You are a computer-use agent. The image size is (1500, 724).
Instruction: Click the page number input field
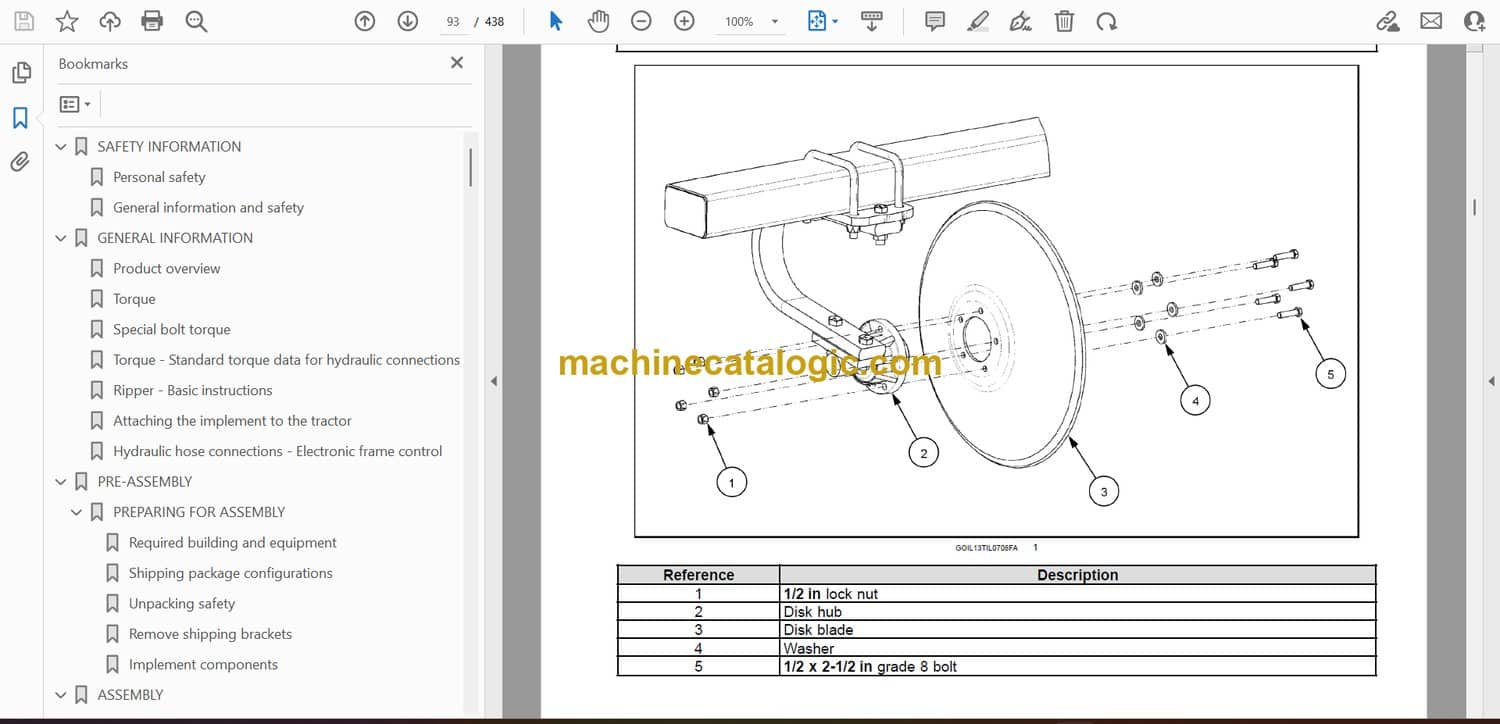coord(453,21)
